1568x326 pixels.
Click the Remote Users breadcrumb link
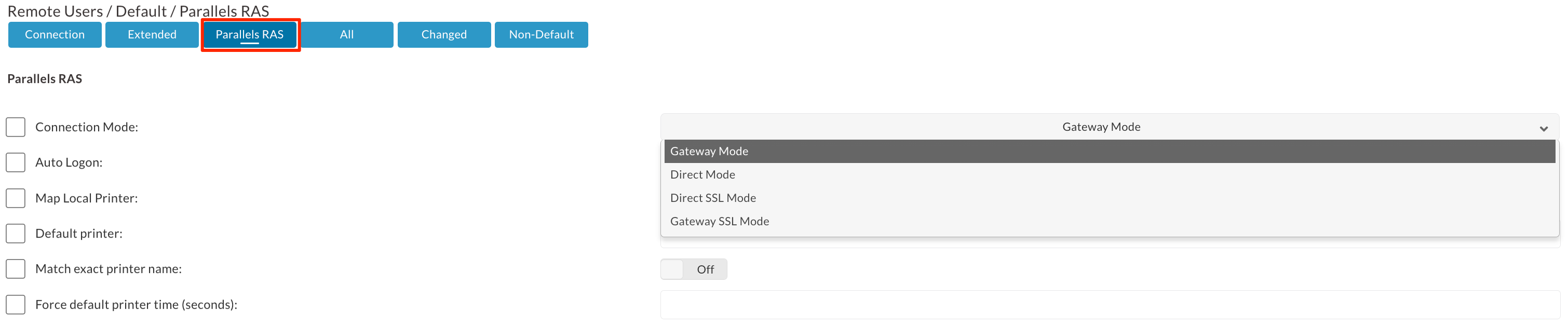(53, 10)
